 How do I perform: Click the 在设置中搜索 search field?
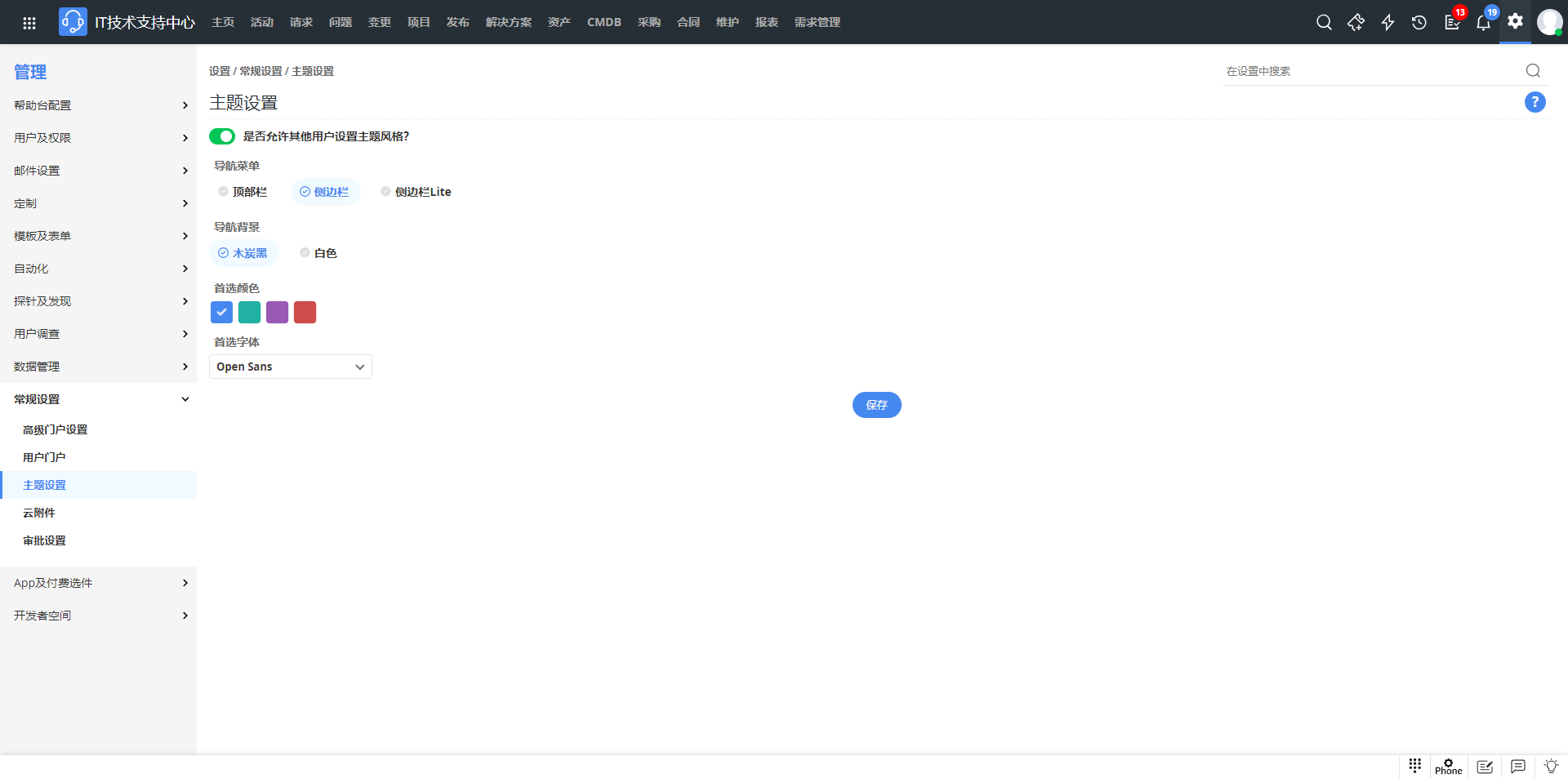click(1372, 71)
